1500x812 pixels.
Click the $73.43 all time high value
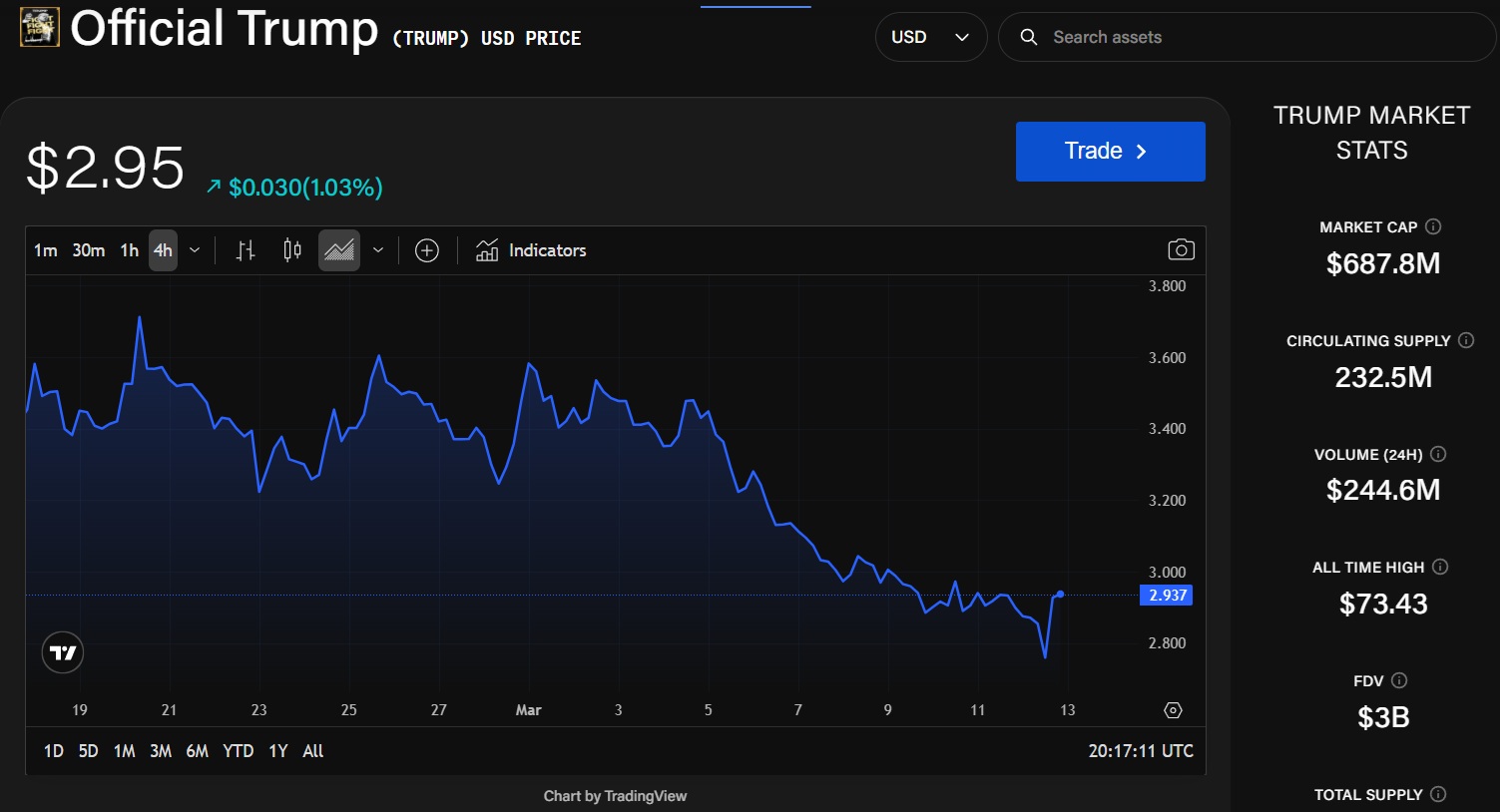[x=1383, y=604]
